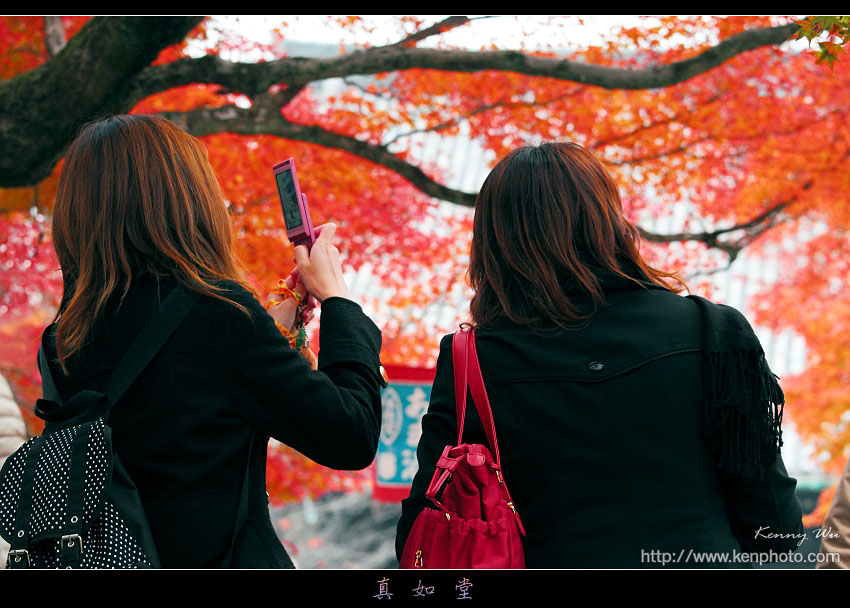
Task: Click the www.kenphoto.com URL text
Action: coord(740,557)
